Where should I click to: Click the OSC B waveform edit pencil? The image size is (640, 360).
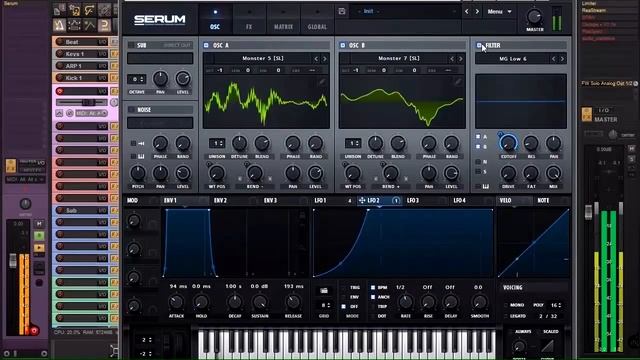pos(458,82)
